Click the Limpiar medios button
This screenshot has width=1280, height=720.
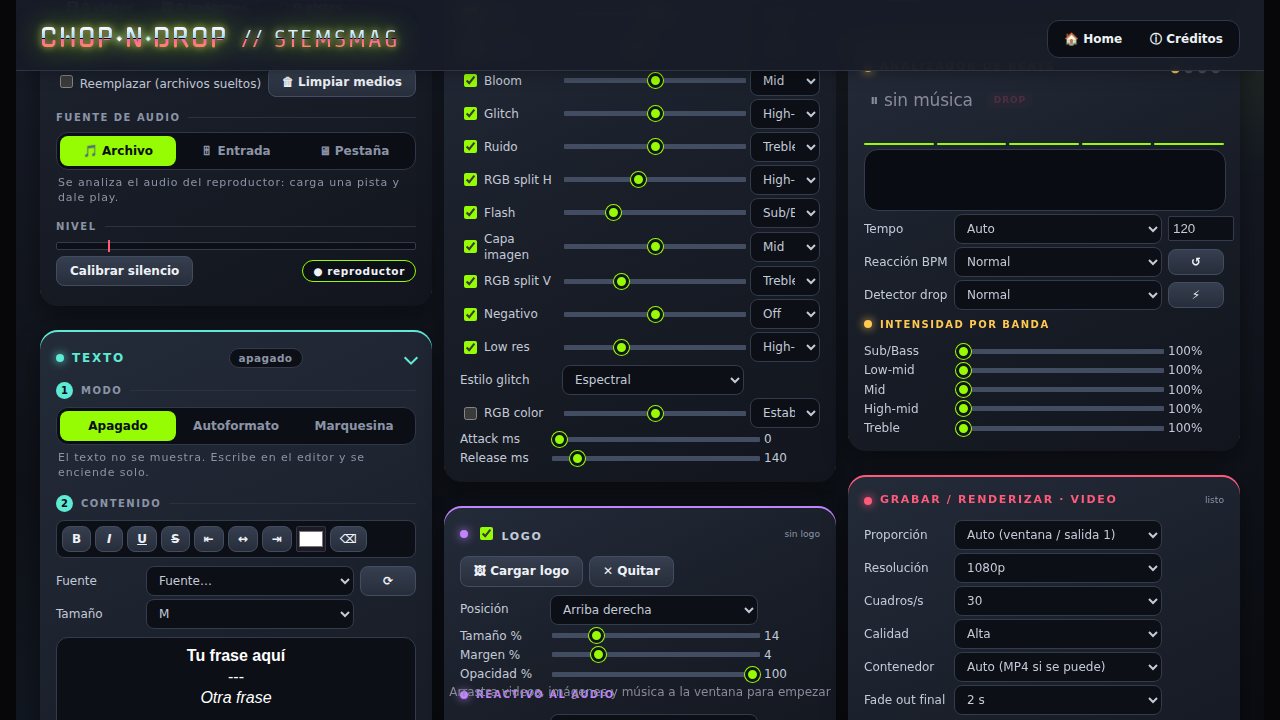[x=342, y=82]
